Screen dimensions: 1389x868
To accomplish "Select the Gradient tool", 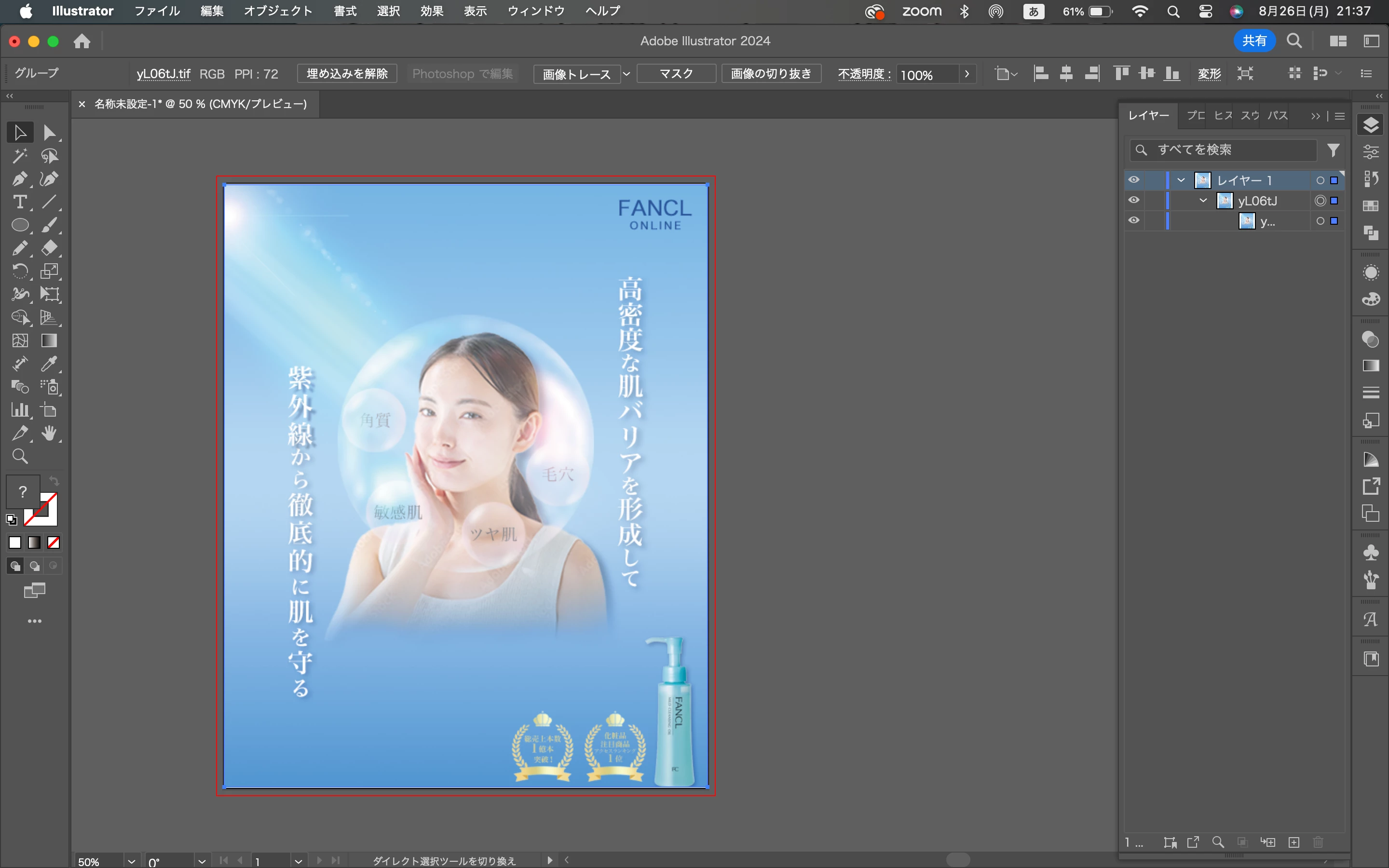I will coord(49,341).
